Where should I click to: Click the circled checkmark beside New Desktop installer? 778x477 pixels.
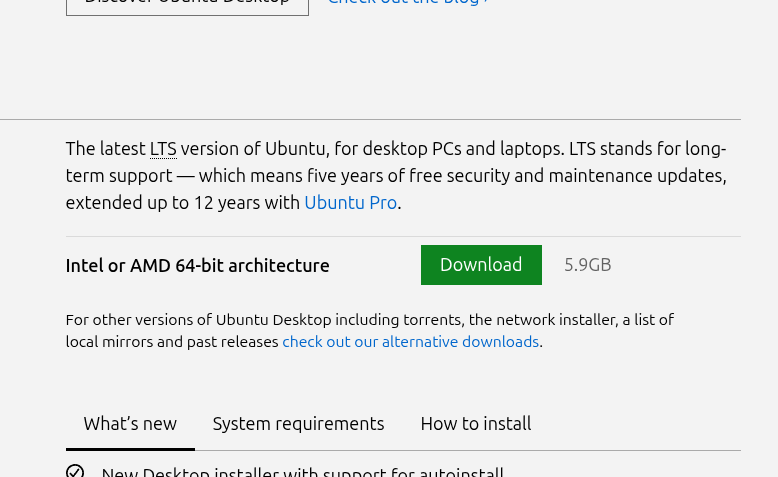(x=75, y=471)
